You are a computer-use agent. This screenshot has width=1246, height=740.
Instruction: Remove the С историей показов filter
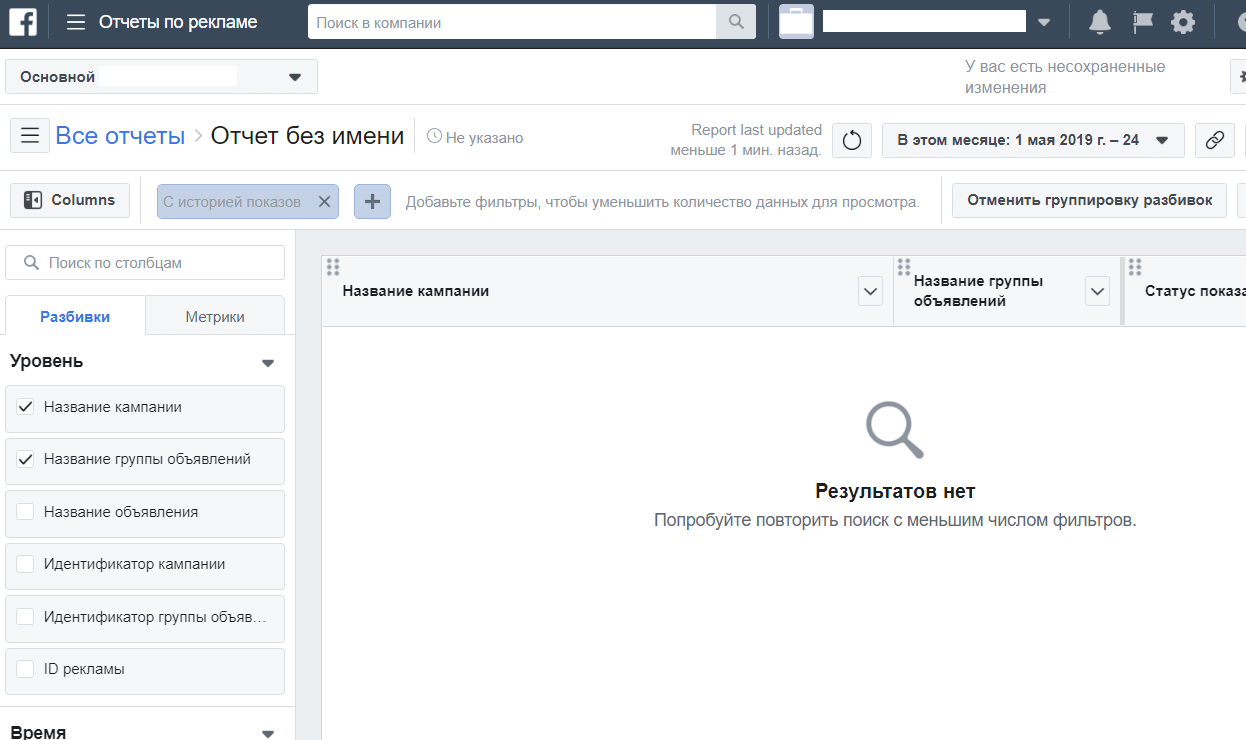[324, 201]
